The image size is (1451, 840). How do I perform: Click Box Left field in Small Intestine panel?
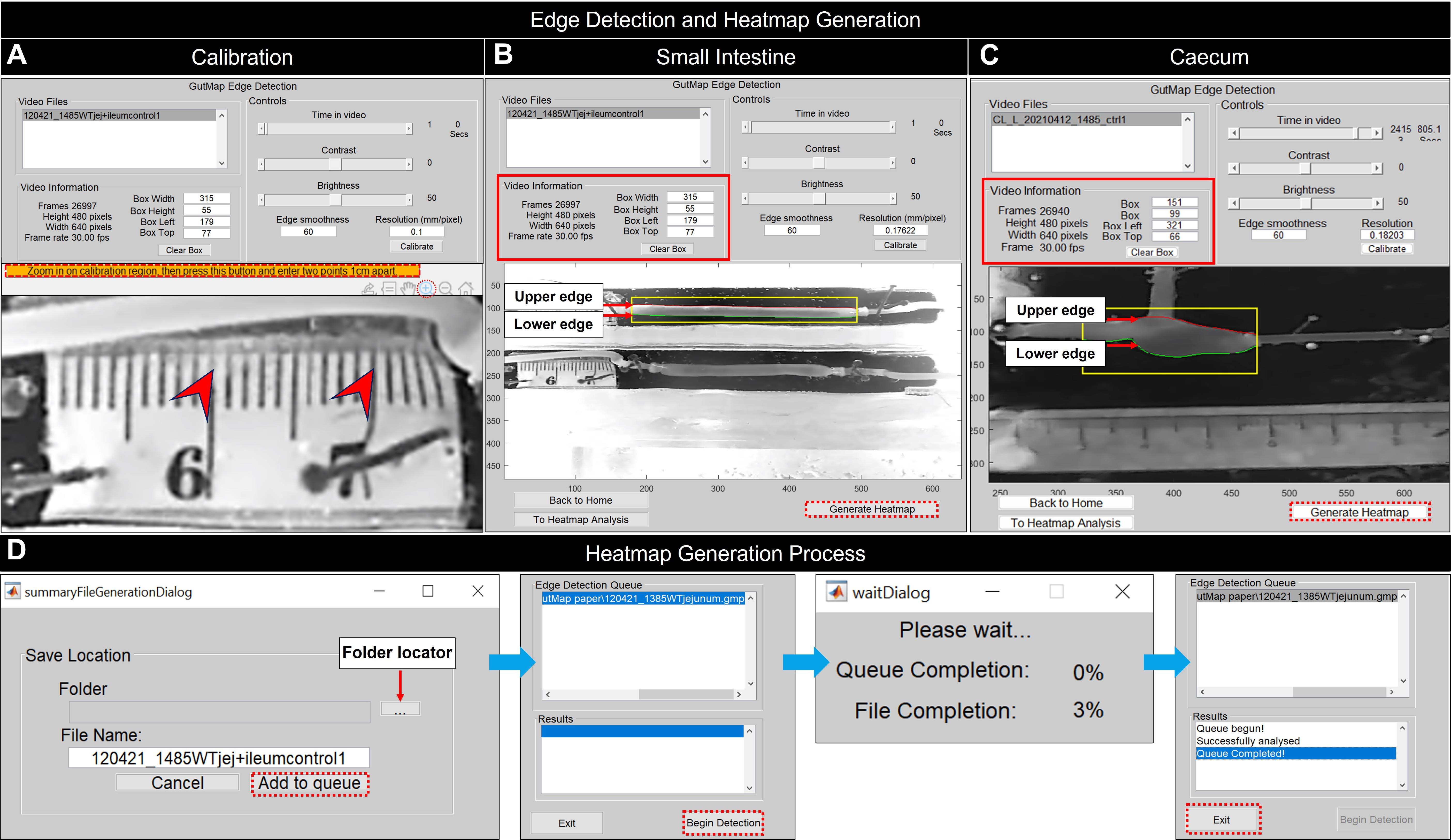coord(690,220)
